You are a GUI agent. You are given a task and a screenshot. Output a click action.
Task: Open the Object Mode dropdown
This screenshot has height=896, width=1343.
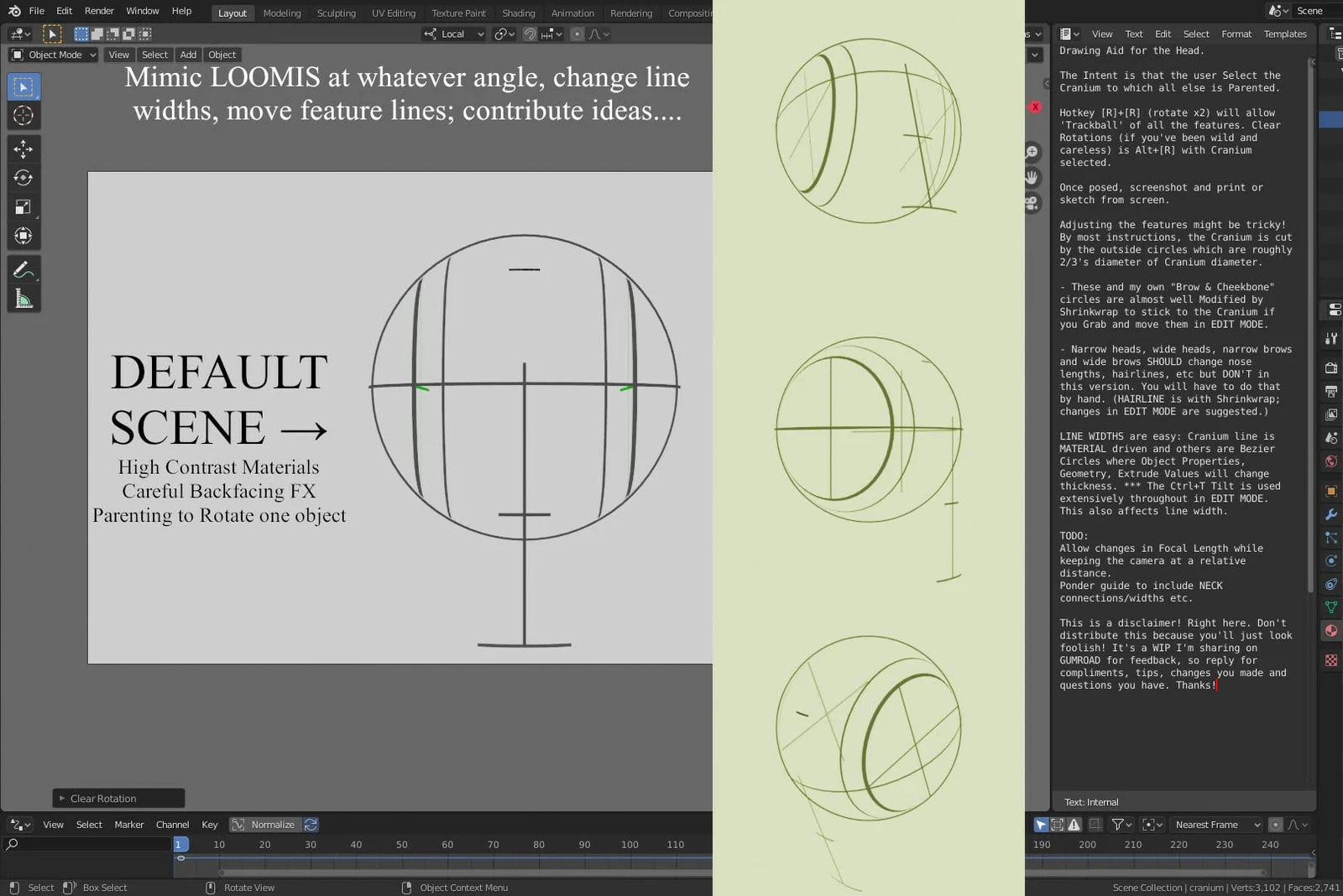(54, 55)
